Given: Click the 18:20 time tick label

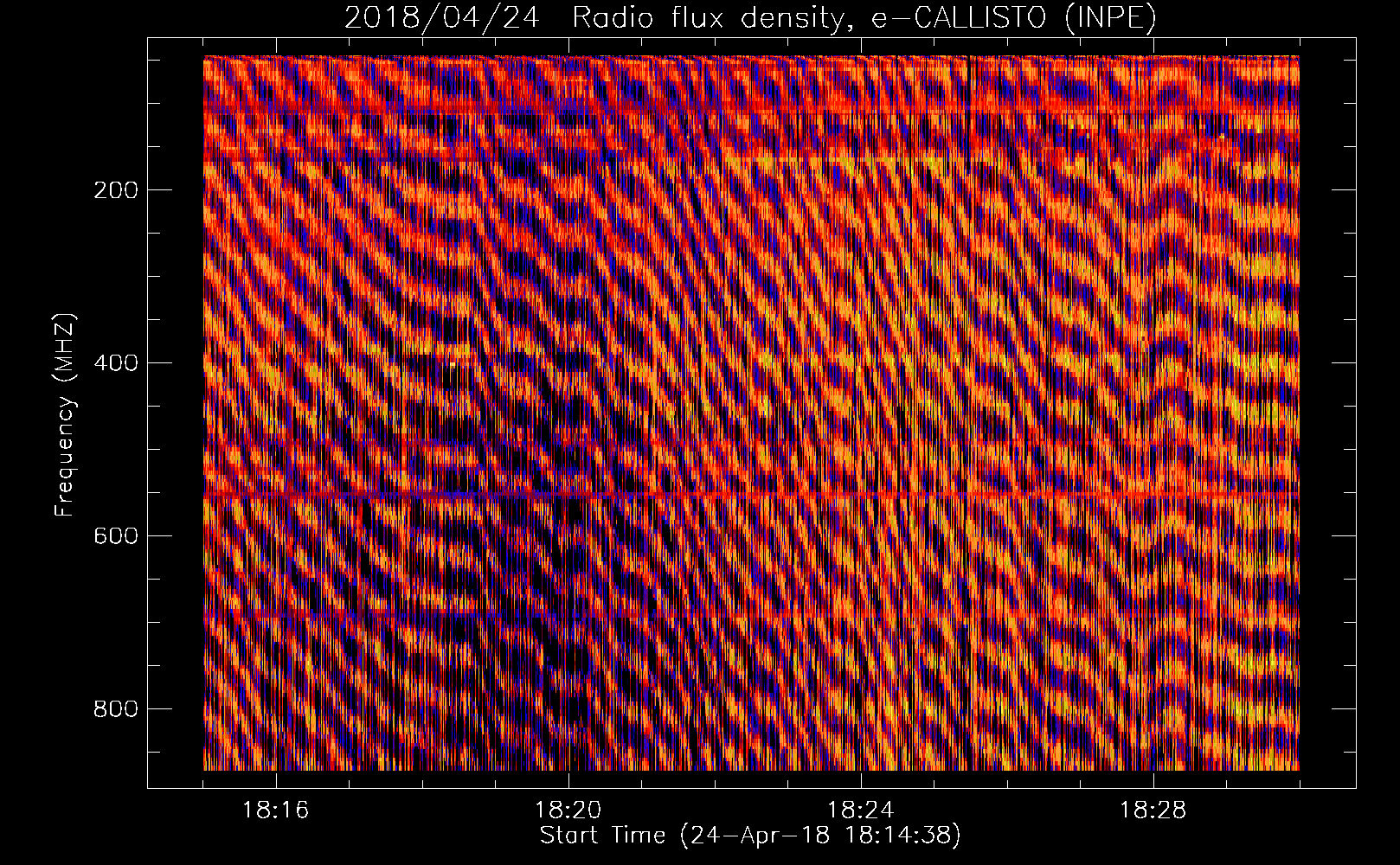Looking at the screenshot, I should (x=568, y=811).
